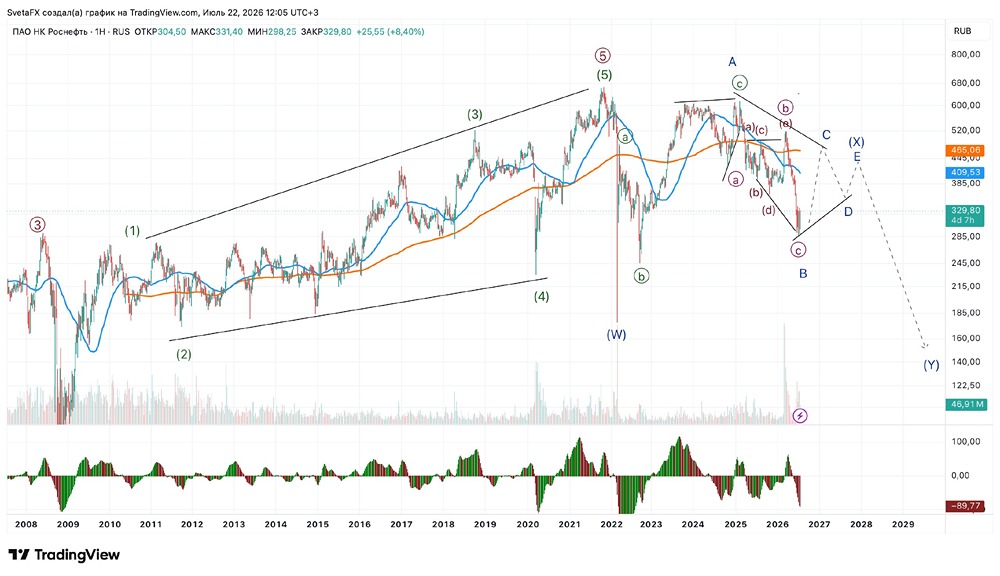The height and width of the screenshot is (576, 1000).
Task: Click the orange 465,06 moving average label
Action: point(965,151)
